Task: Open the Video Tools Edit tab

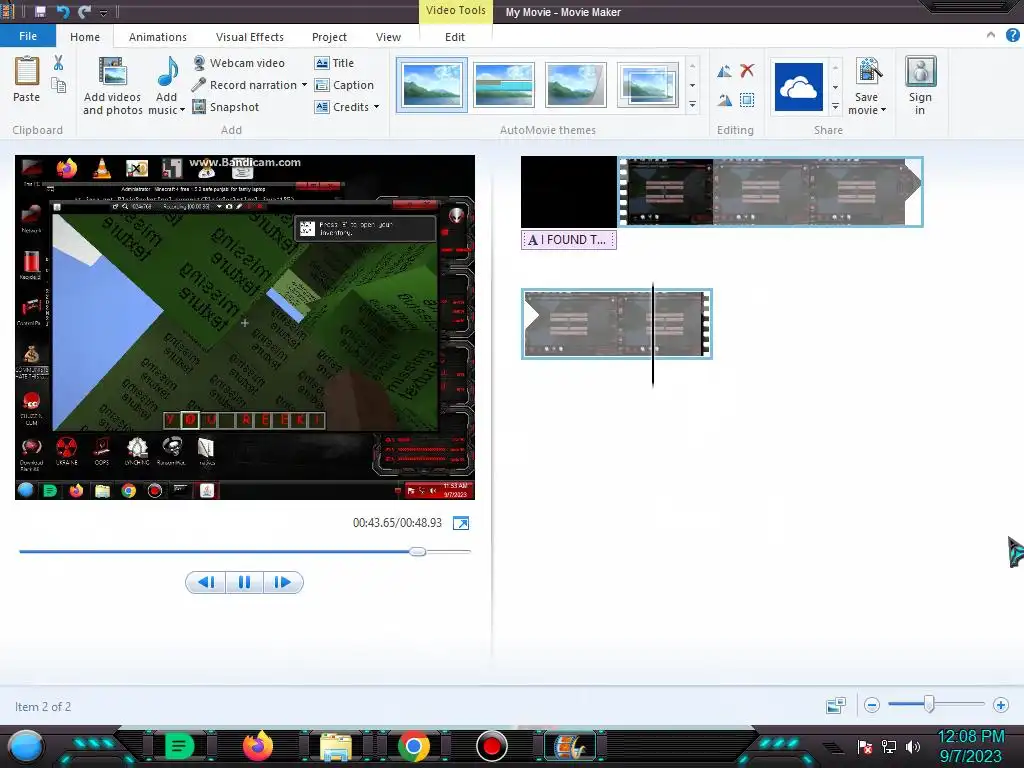Action: click(x=455, y=37)
